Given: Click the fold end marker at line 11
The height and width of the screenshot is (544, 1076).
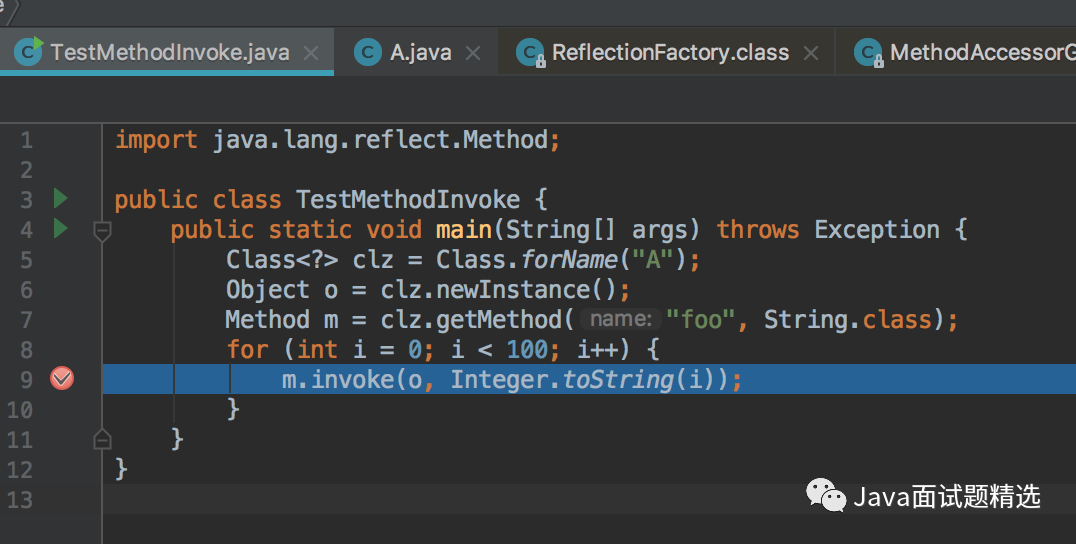Looking at the screenshot, I should 102,438.
